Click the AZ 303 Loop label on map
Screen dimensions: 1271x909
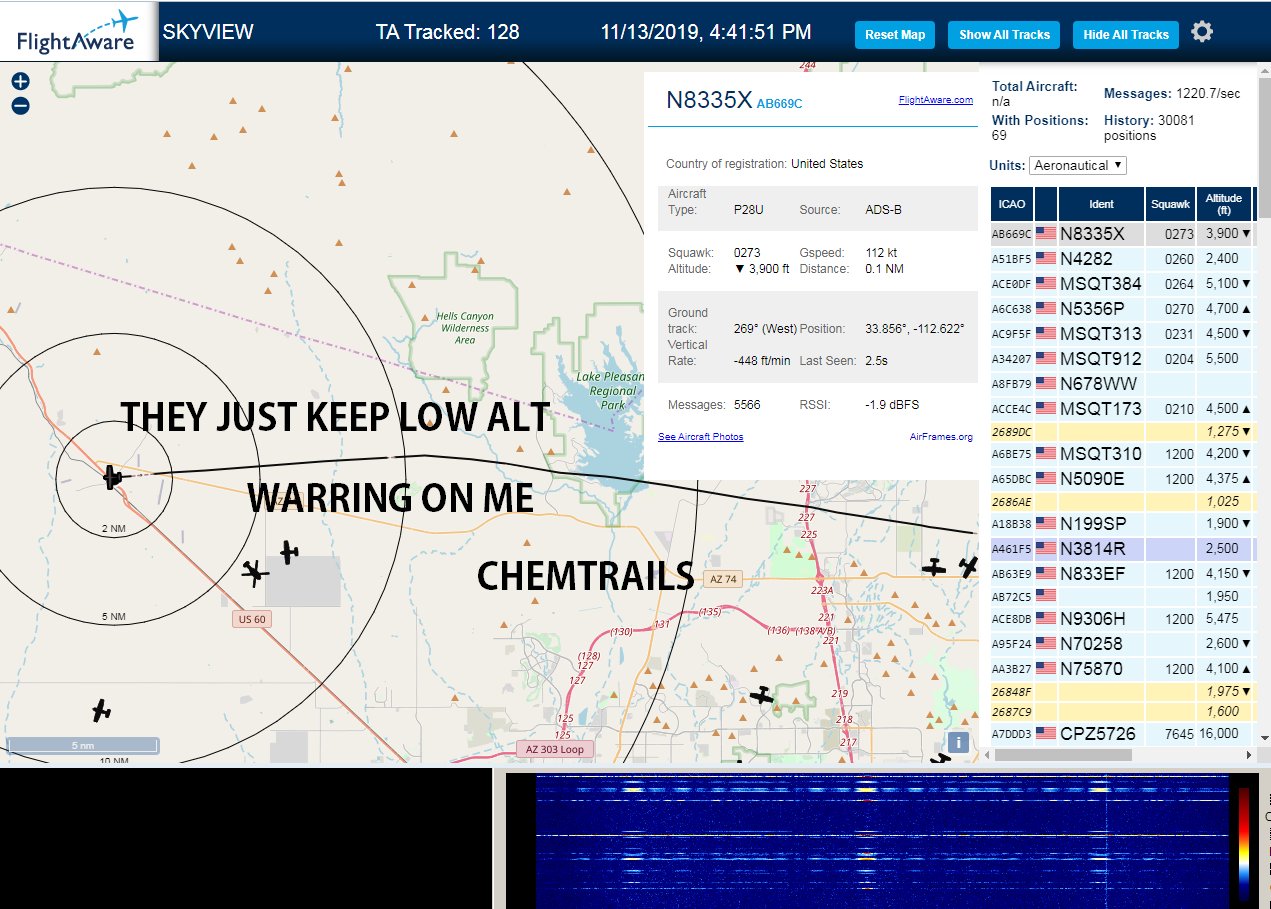[x=555, y=749]
